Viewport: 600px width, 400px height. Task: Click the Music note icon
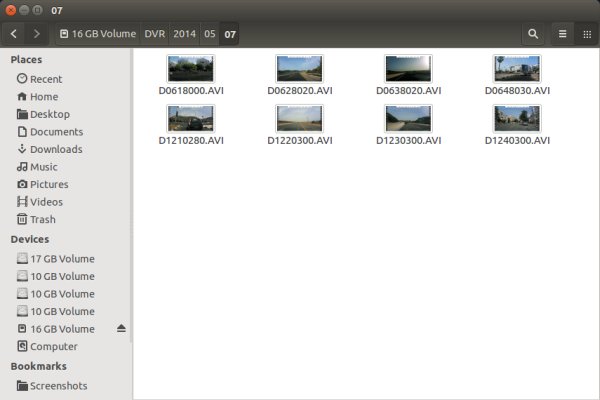click(x=22, y=167)
